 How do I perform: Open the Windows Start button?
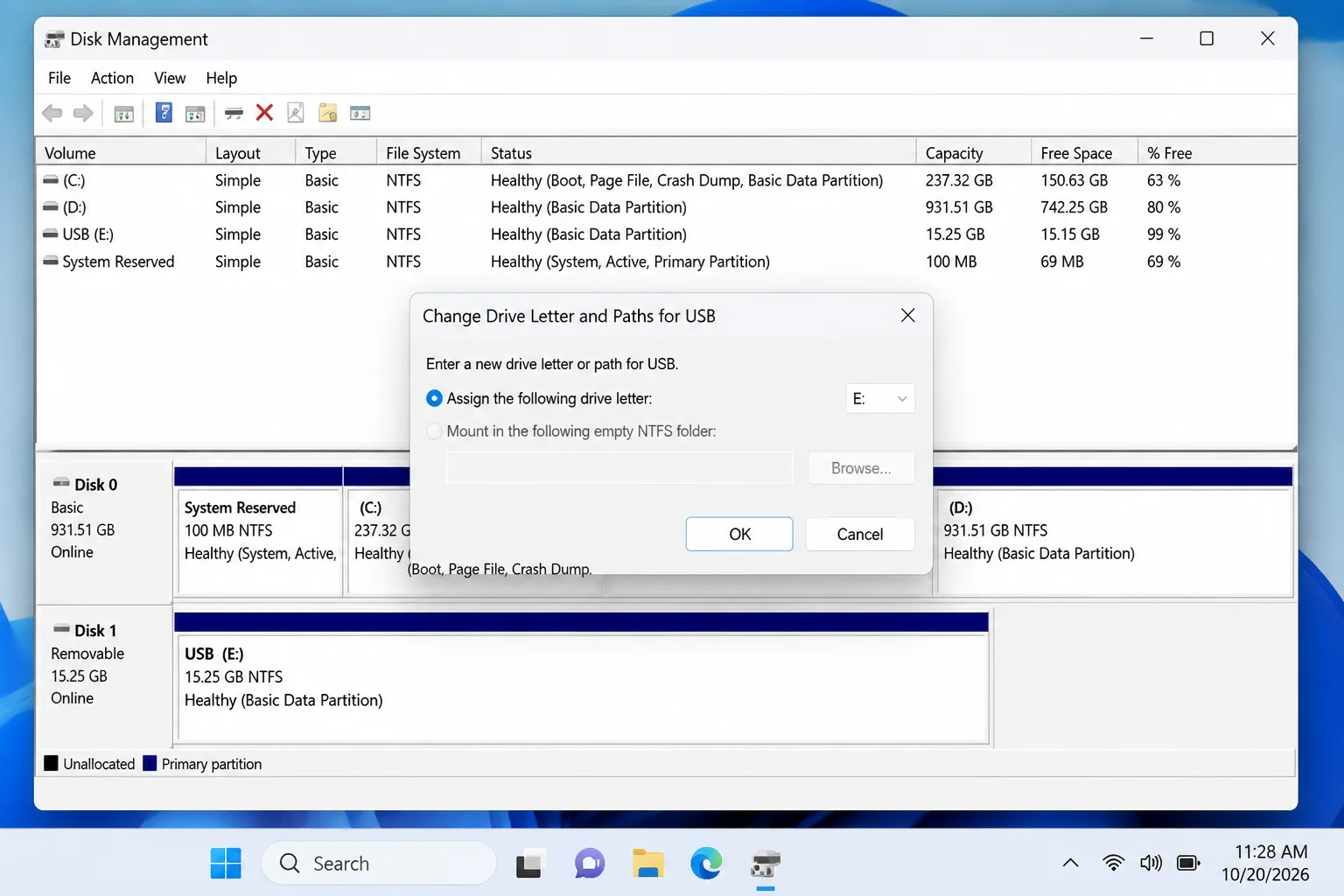point(226,864)
